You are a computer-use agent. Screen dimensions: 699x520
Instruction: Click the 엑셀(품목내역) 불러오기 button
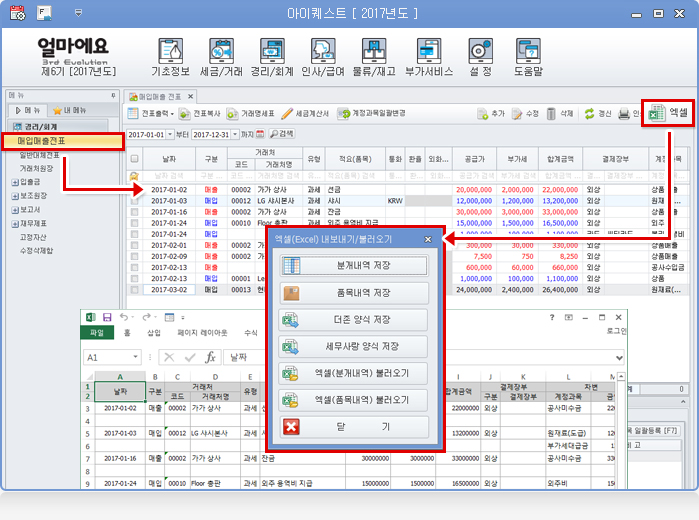pyautogui.click(x=354, y=400)
